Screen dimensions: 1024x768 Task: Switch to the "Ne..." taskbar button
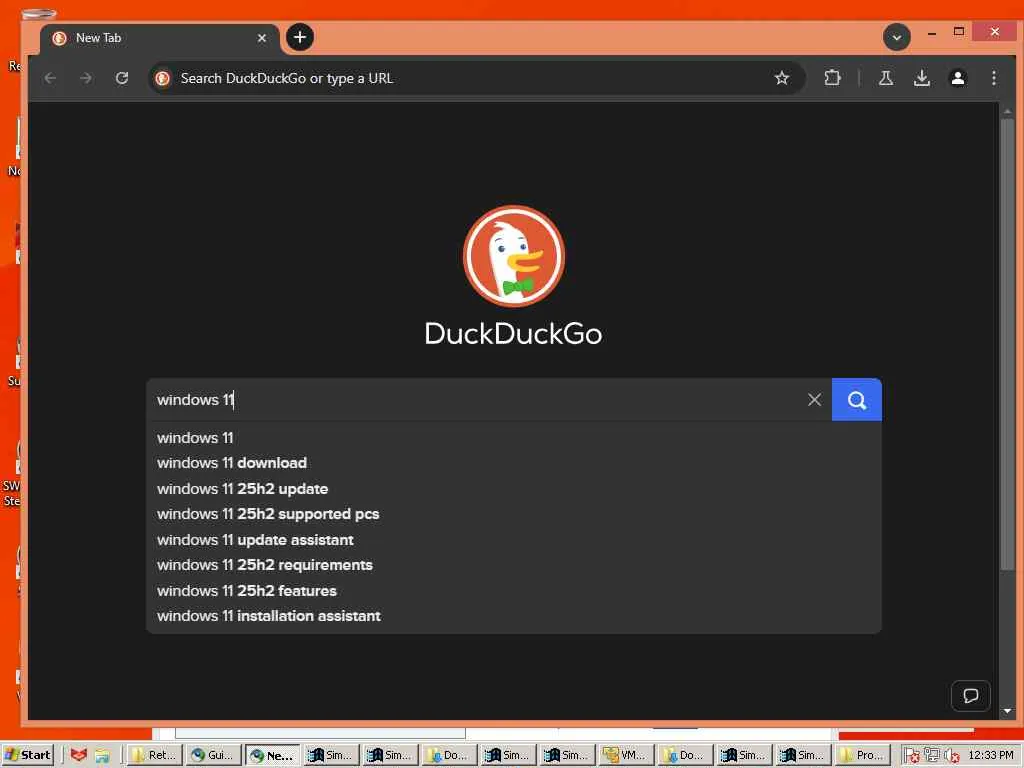pos(272,755)
